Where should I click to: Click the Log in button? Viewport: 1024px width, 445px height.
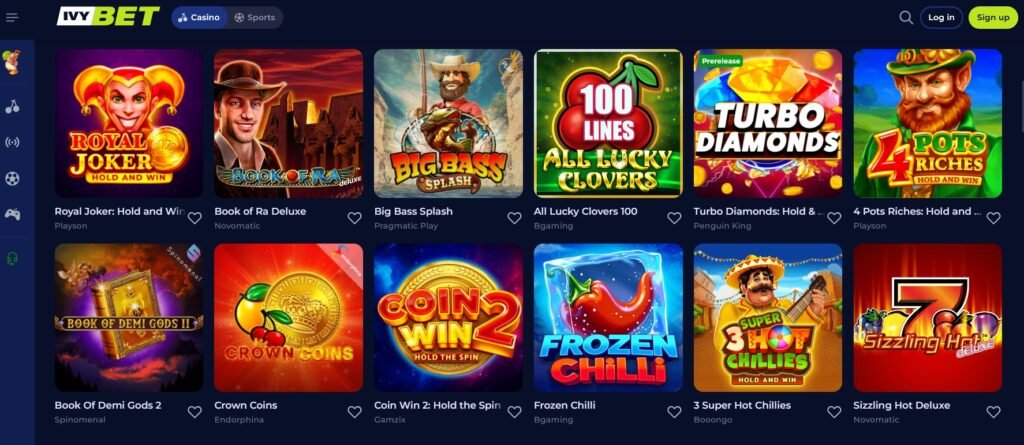[x=941, y=18]
